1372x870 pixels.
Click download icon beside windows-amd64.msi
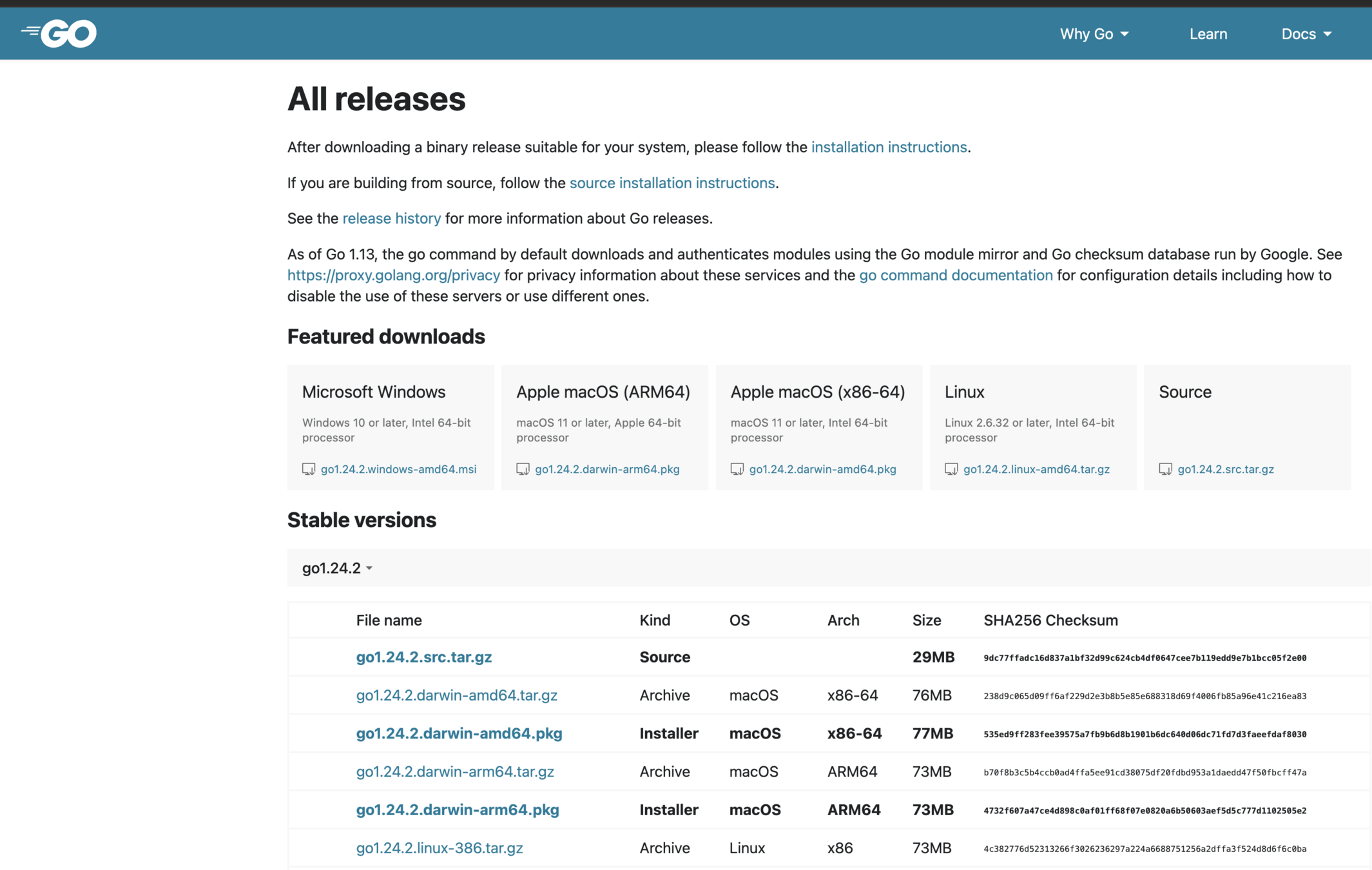[x=309, y=469]
